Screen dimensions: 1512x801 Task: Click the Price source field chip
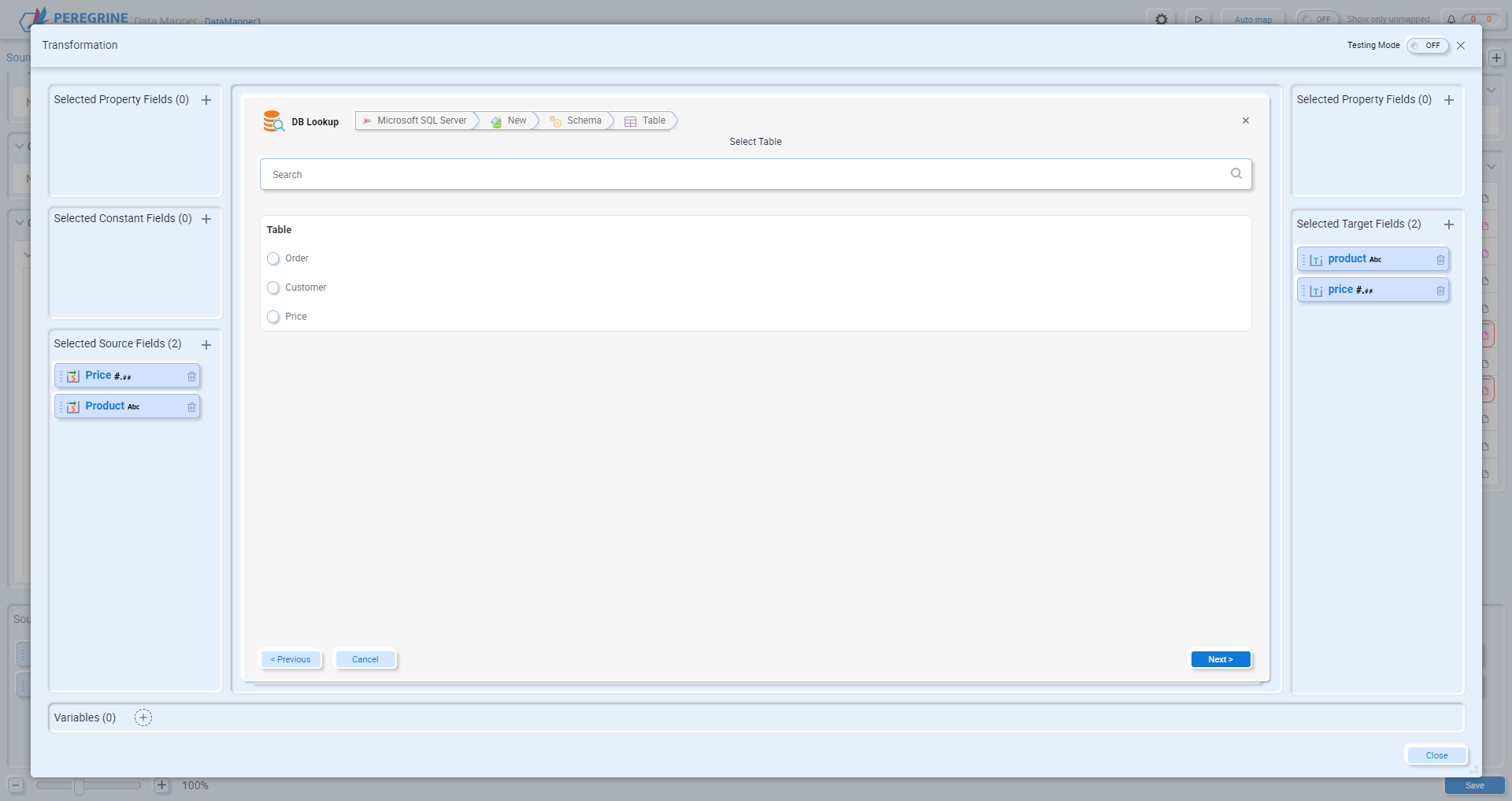pos(128,376)
